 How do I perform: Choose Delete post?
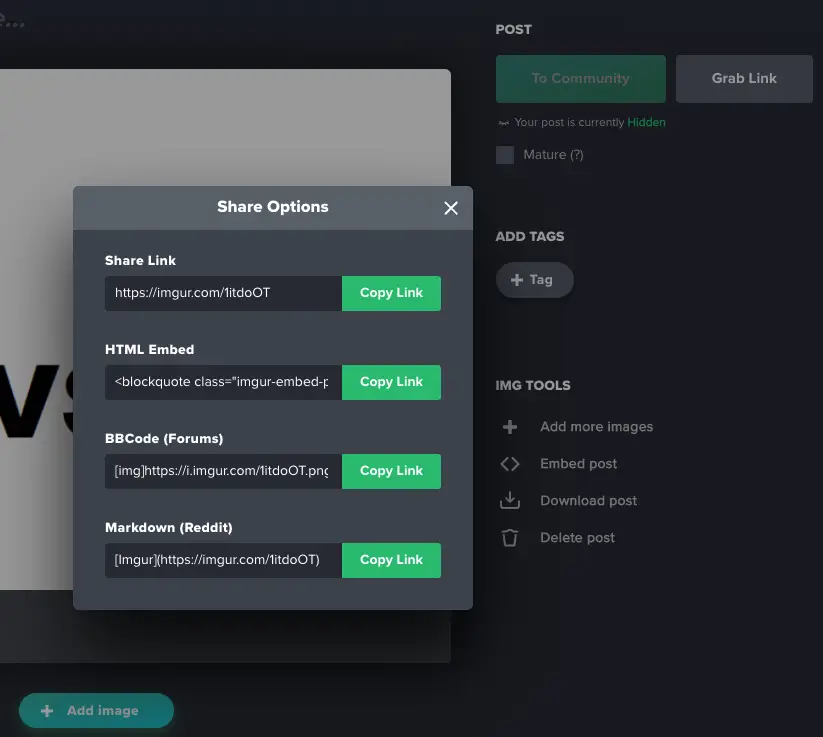click(577, 538)
